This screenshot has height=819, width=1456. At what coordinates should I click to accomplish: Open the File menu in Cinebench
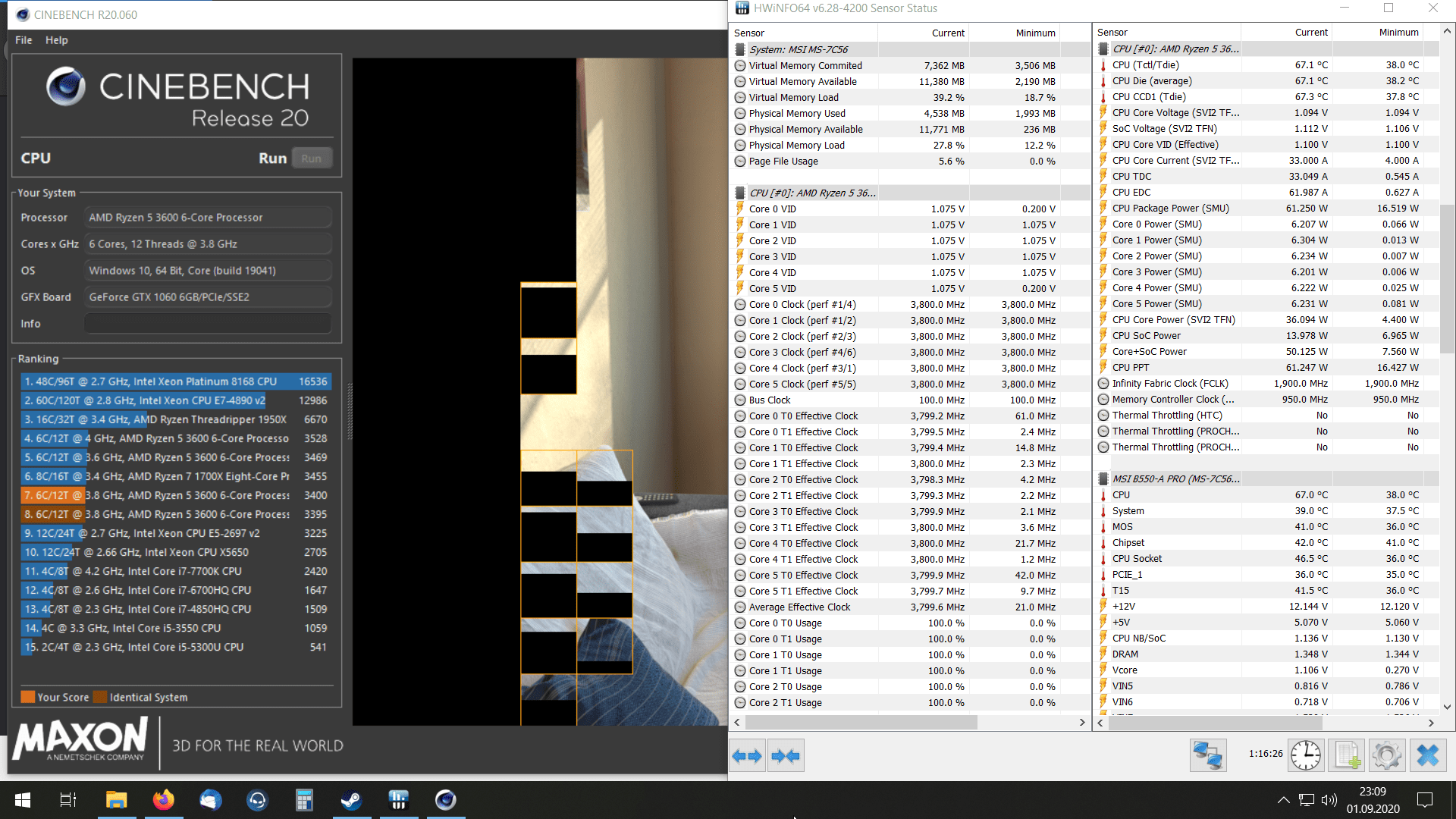click(24, 40)
